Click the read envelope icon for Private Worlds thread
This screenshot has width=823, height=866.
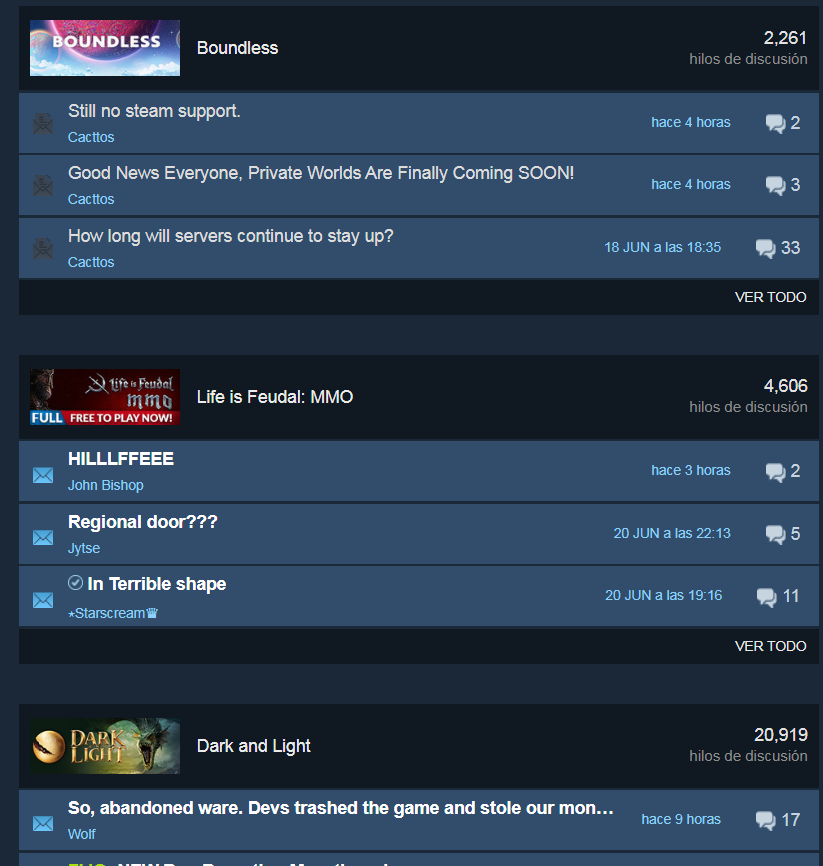pyautogui.click(x=43, y=186)
